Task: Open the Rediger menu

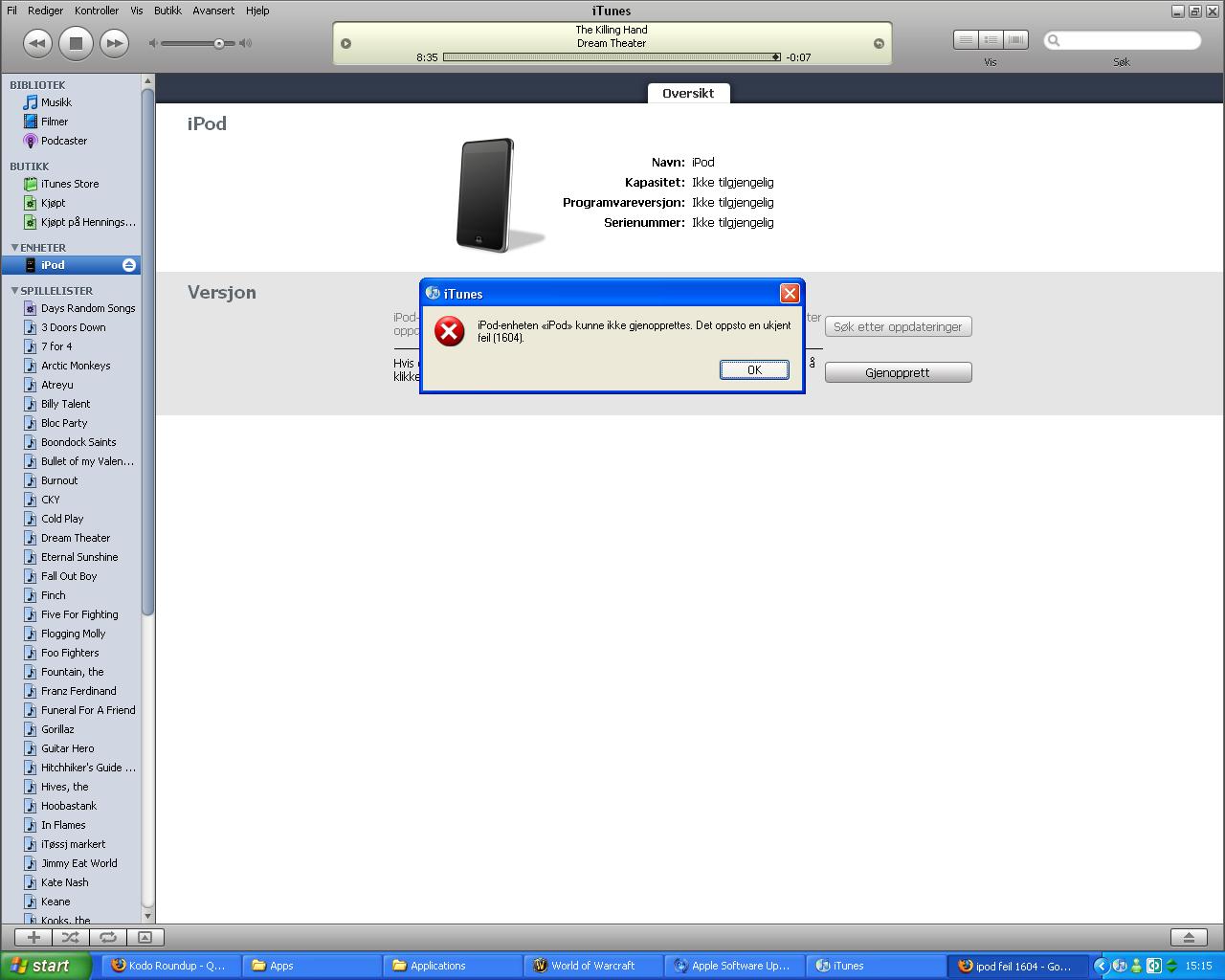Action: [45, 11]
